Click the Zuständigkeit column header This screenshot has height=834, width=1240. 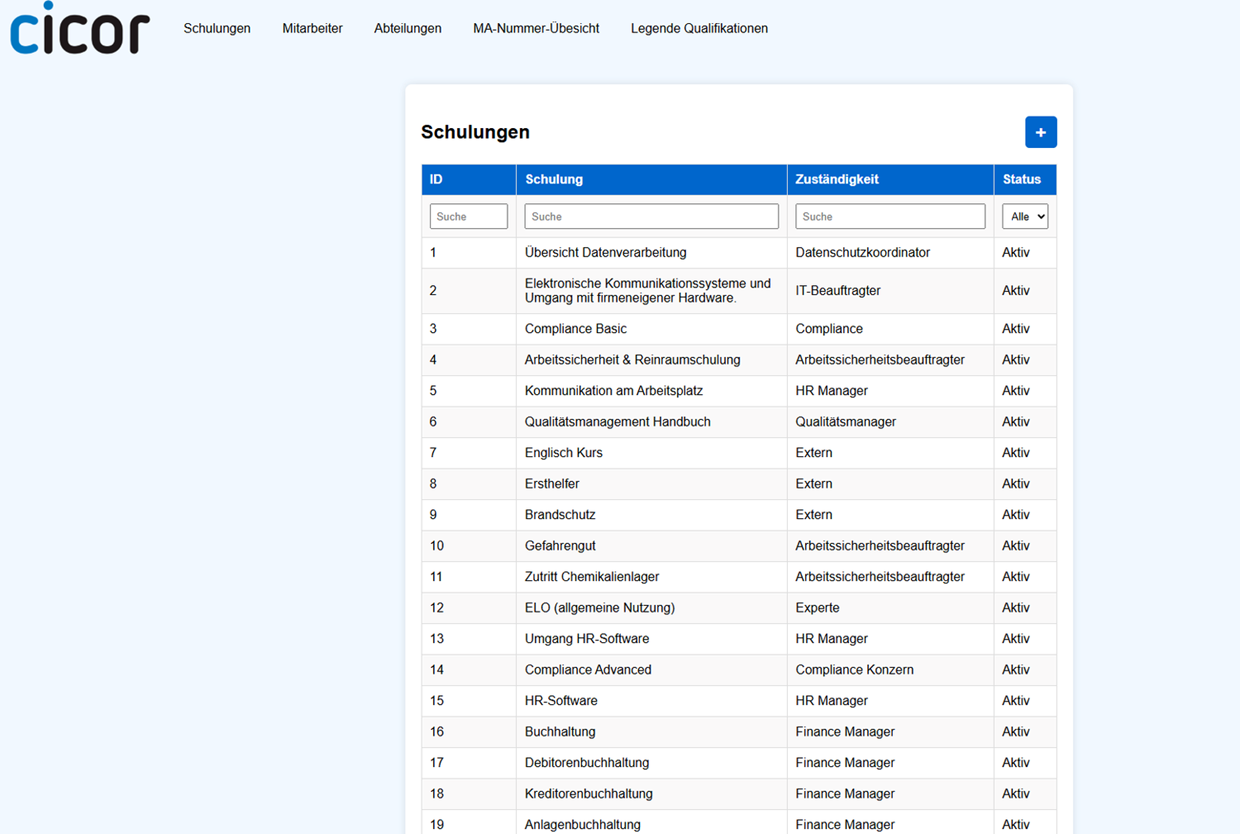[837, 180]
